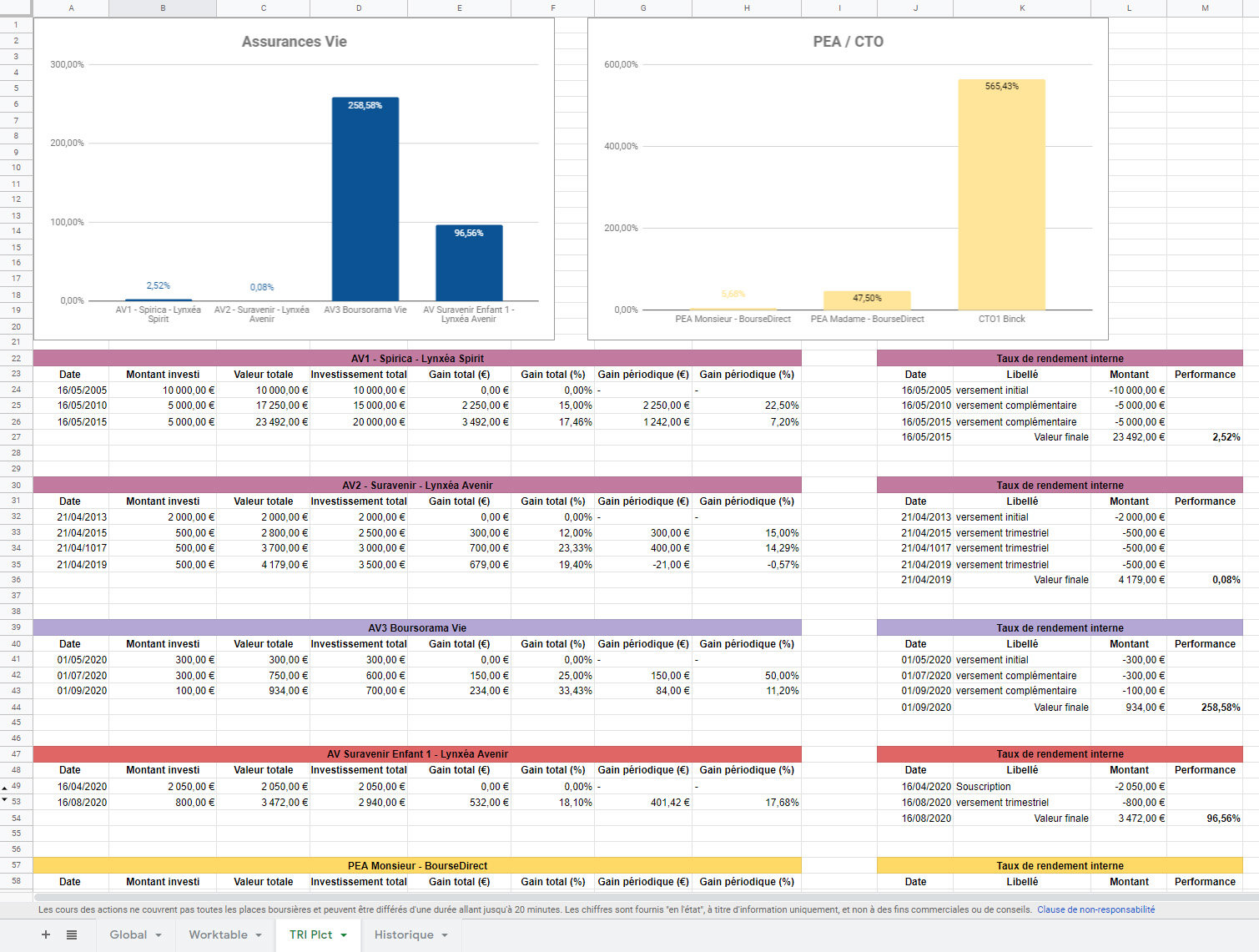Select the 'AV2 - Suravenir - Lynxéa Avenir' header cell
The image size is (1259, 952).
(x=417, y=485)
